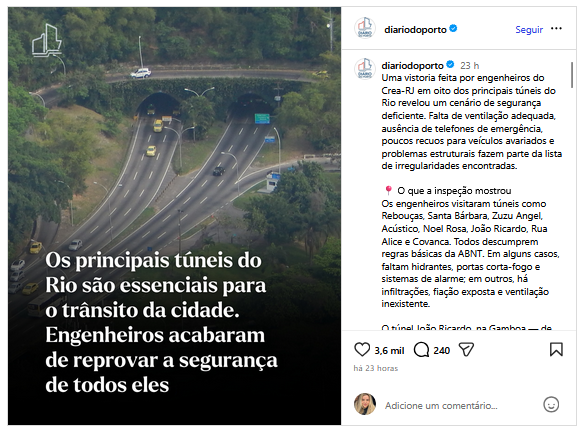Click verified badge next to header username

click(x=453, y=28)
